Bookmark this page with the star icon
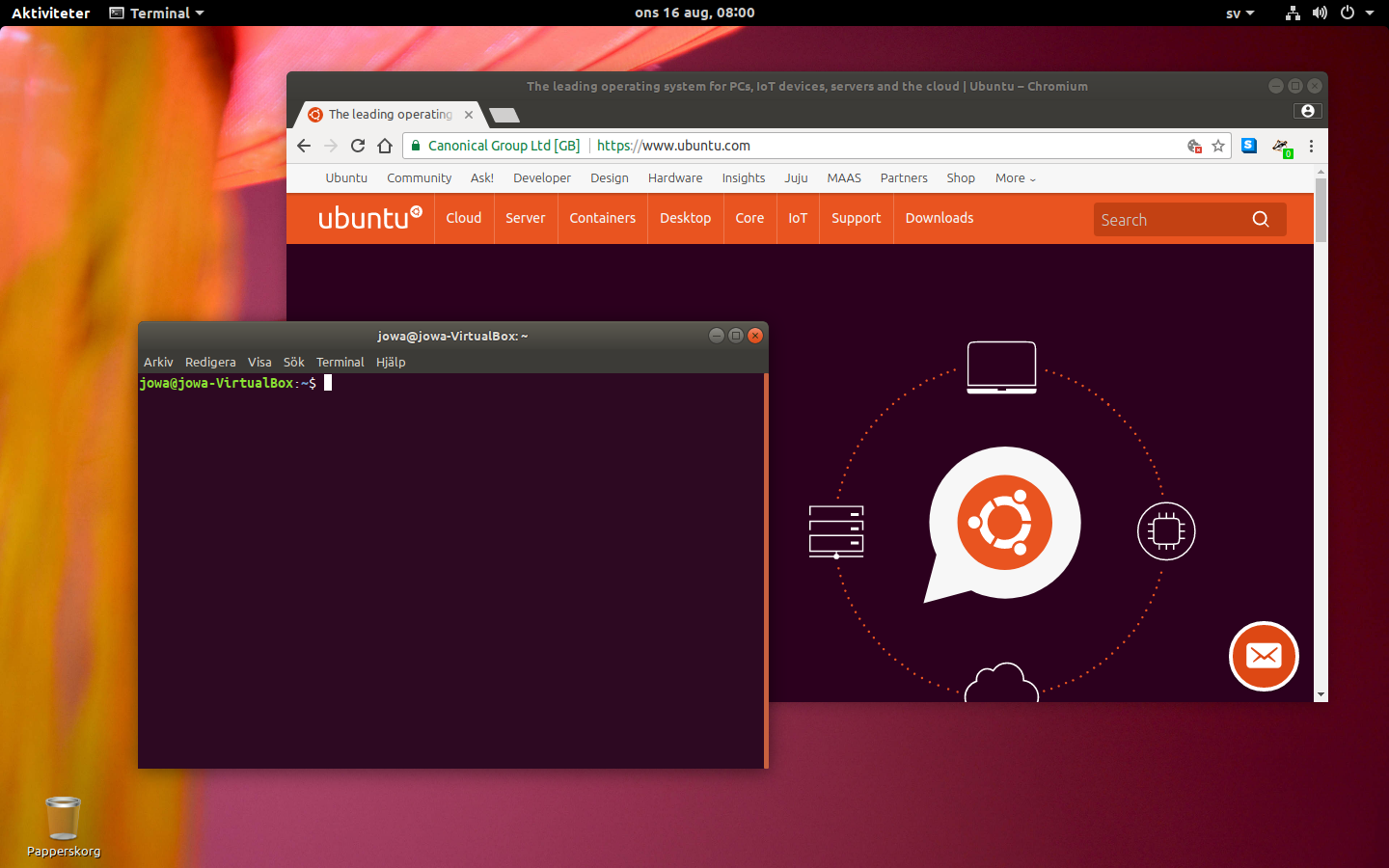 [1218, 146]
